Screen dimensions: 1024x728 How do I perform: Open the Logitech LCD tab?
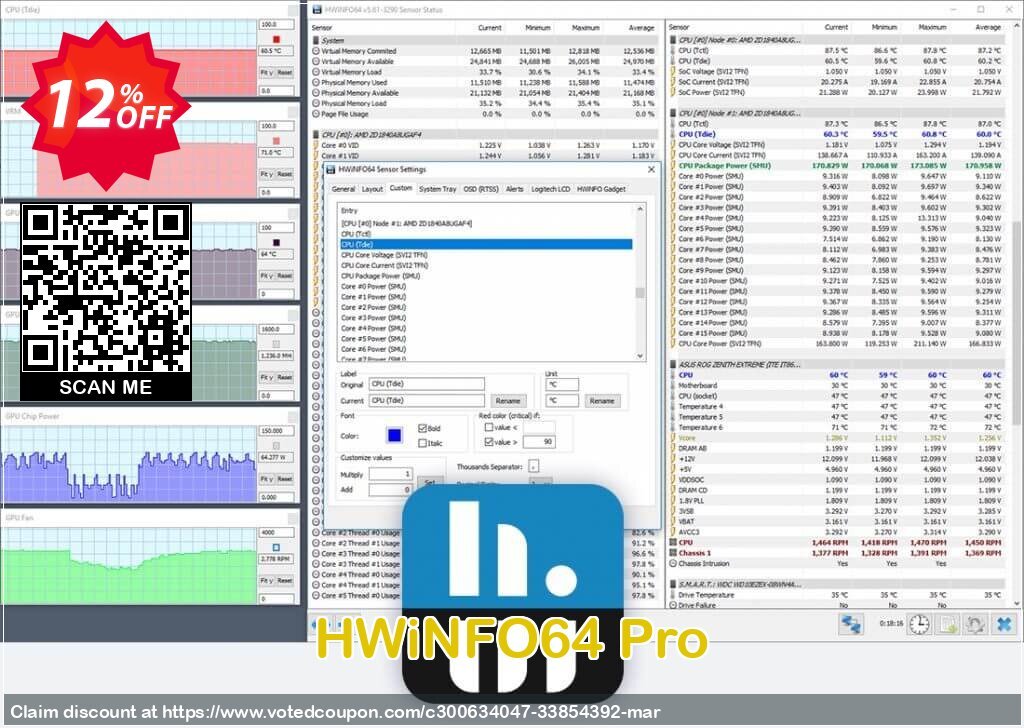coord(551,189)
